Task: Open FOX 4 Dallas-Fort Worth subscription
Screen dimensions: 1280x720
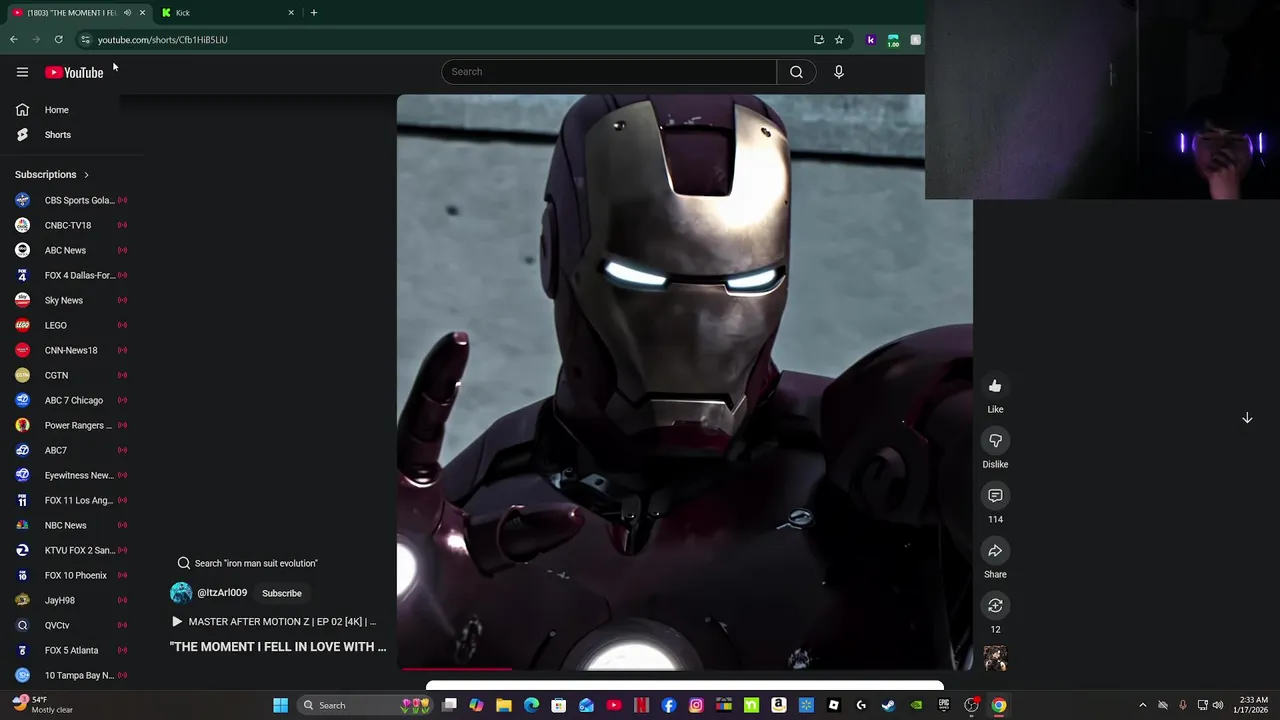Action: [70, 275]
